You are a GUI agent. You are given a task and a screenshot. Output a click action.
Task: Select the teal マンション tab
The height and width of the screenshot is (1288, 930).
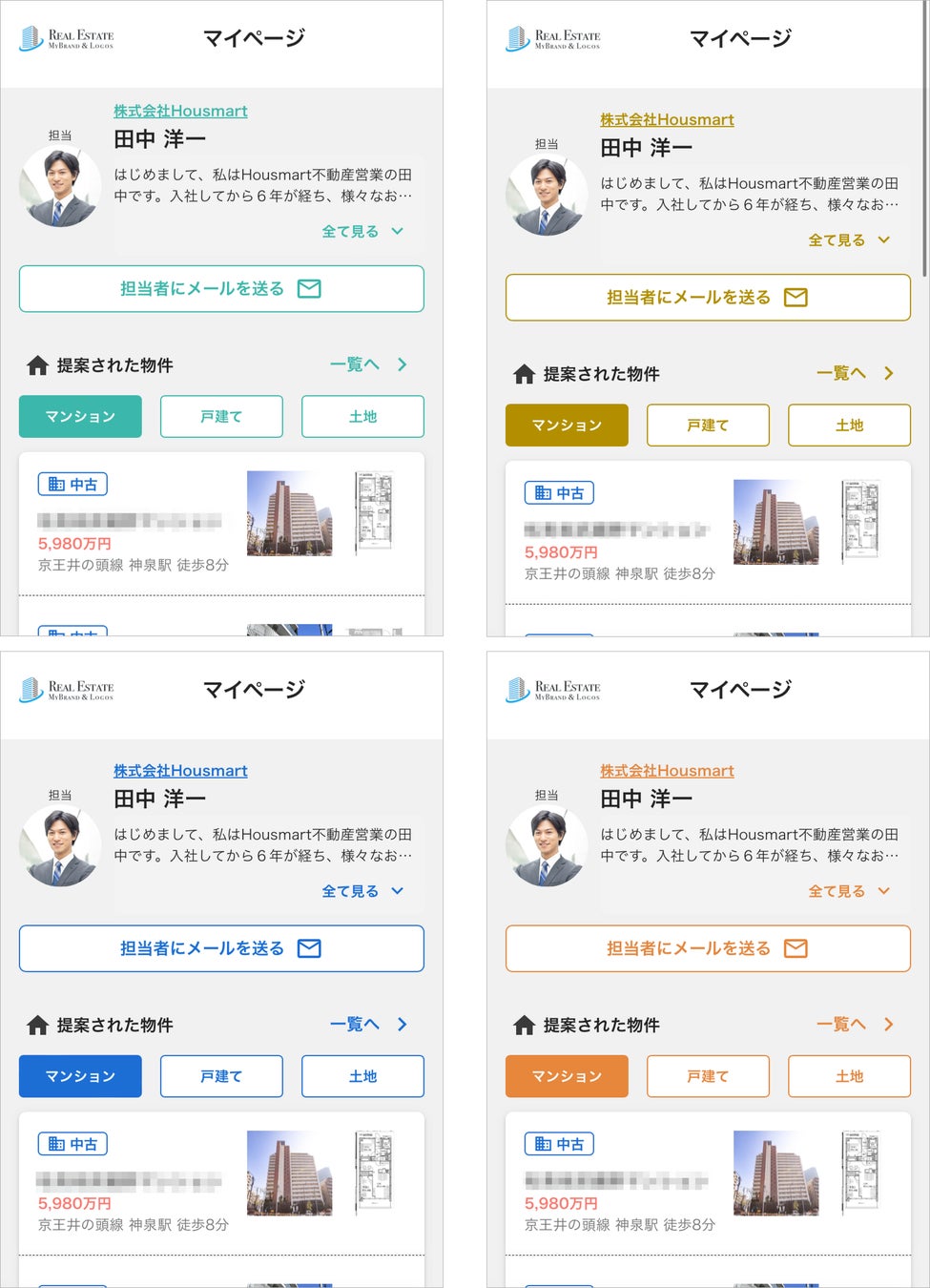click(80, 416)
